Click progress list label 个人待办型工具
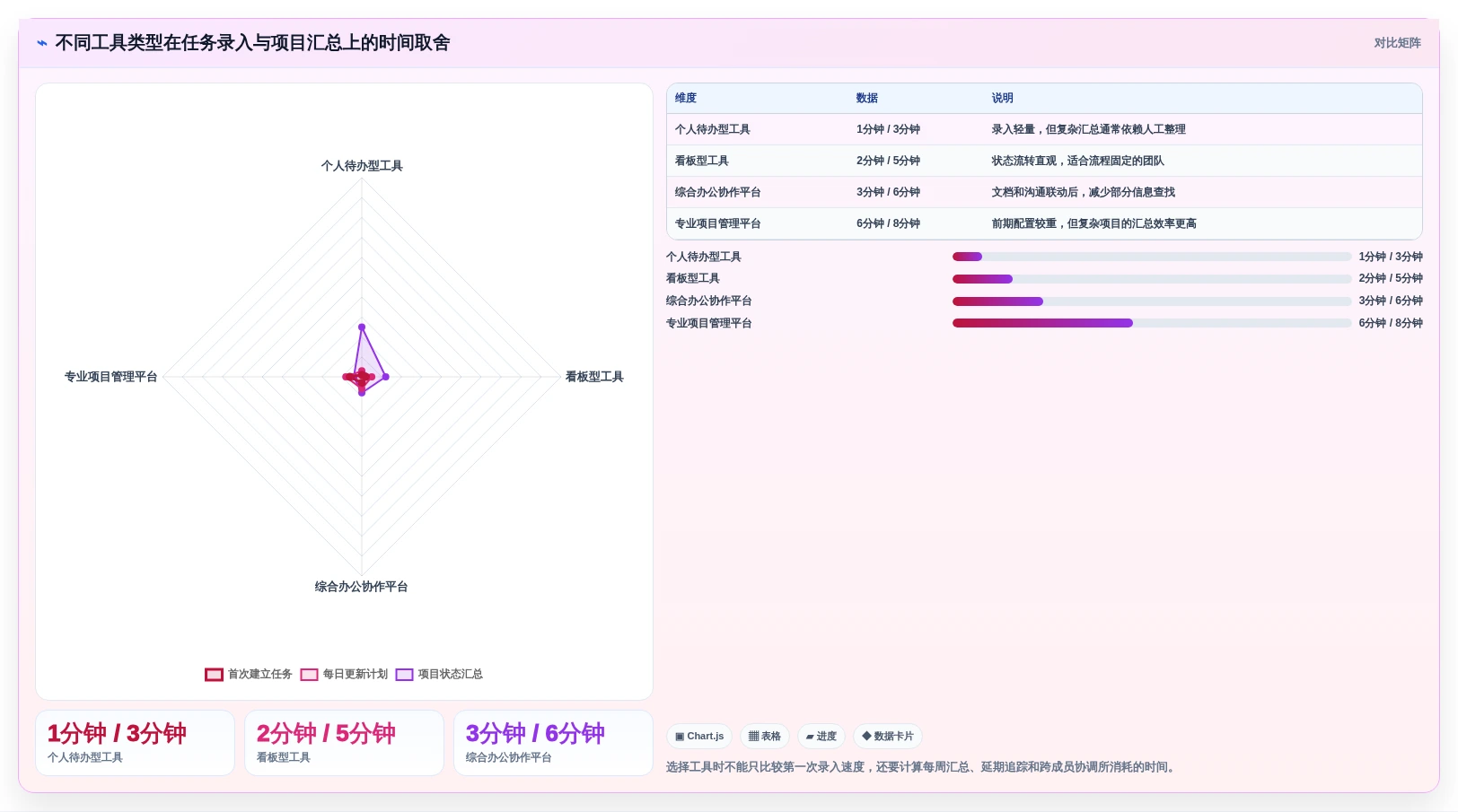This screenshot has width=1458, height=812. click(x=704, y=258)
